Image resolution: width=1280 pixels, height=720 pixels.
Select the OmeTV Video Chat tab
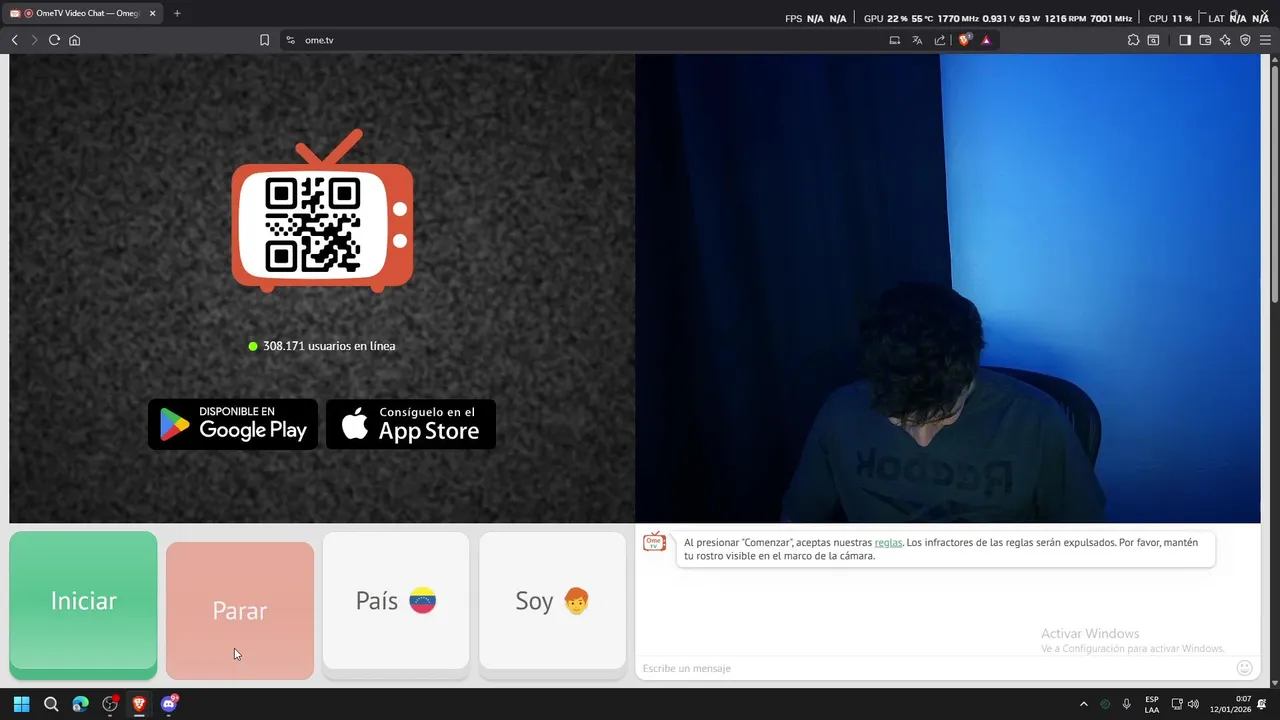(x=83, y=13)
